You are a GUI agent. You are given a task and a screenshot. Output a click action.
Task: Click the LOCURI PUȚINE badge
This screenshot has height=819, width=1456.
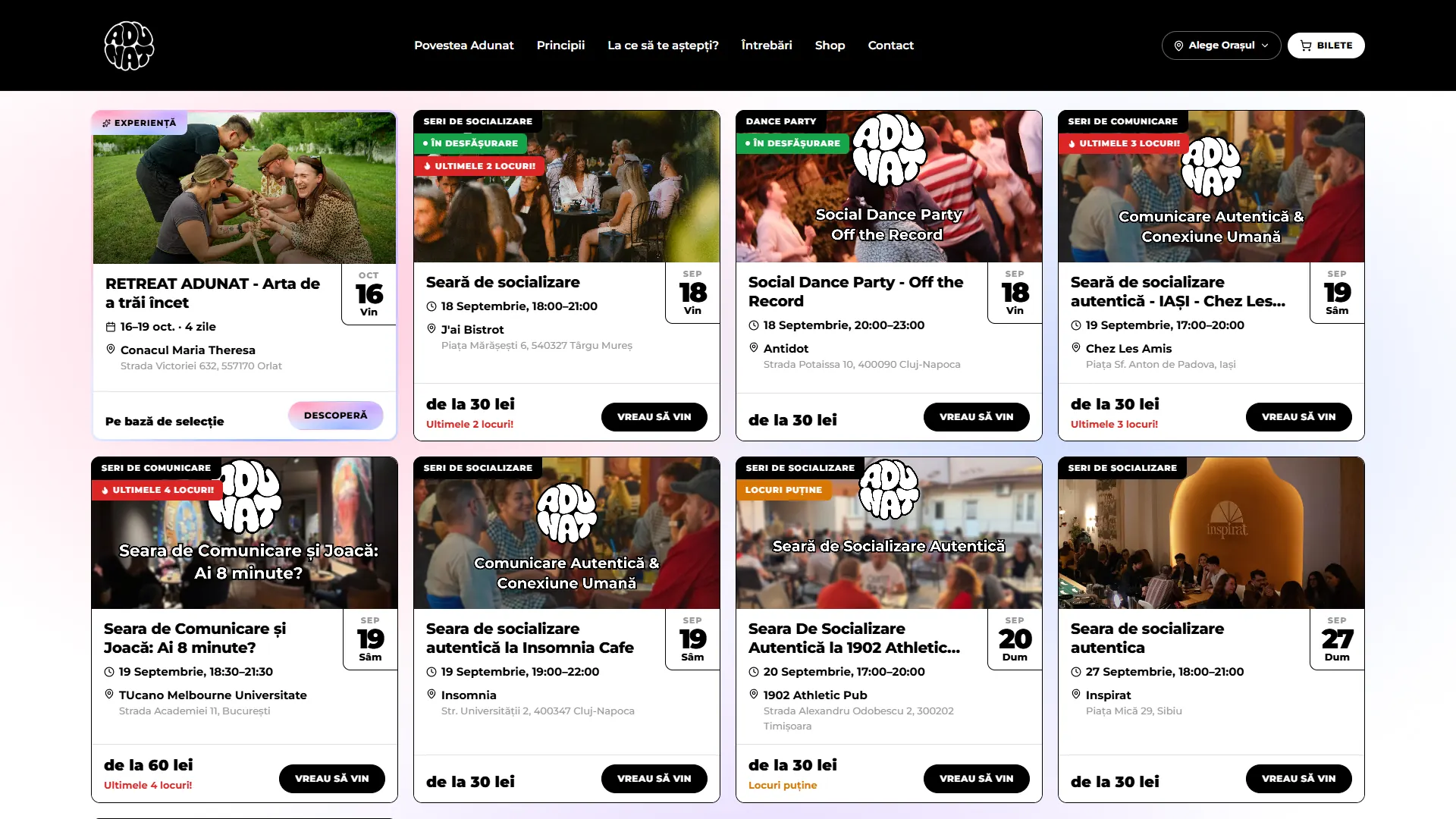(x=783, y=490)
